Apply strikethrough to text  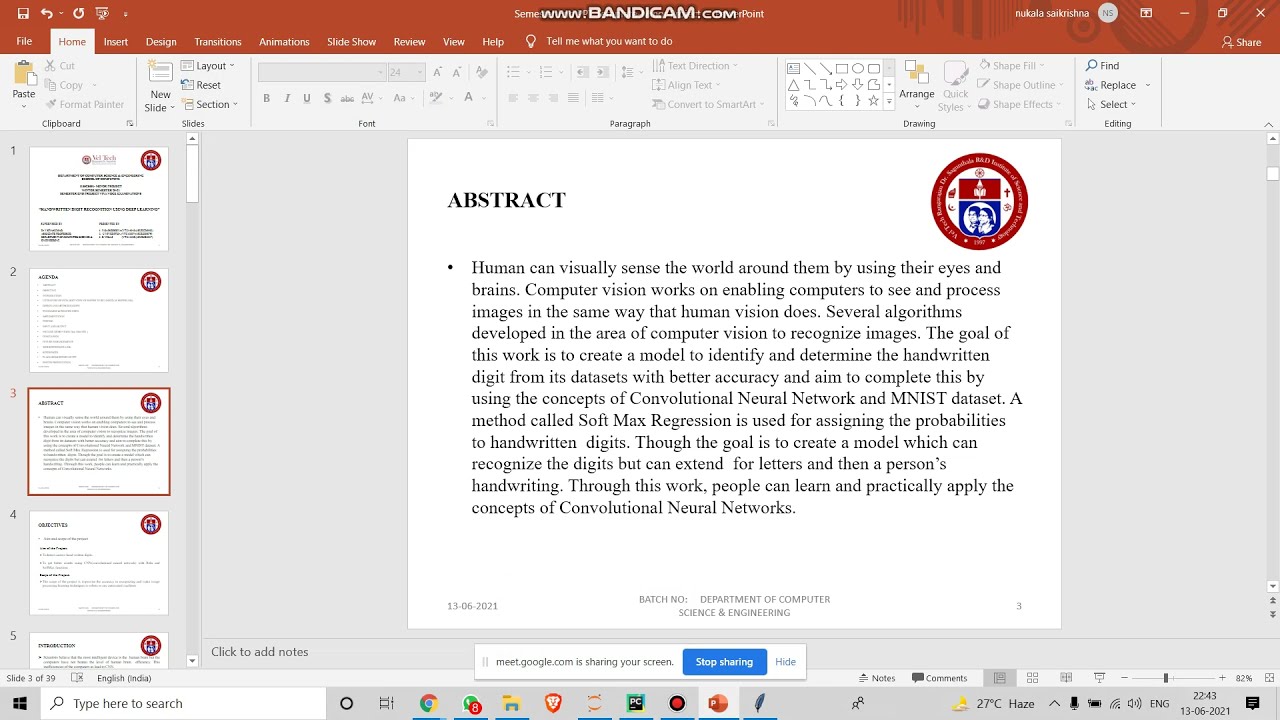(x=347, y=98)
